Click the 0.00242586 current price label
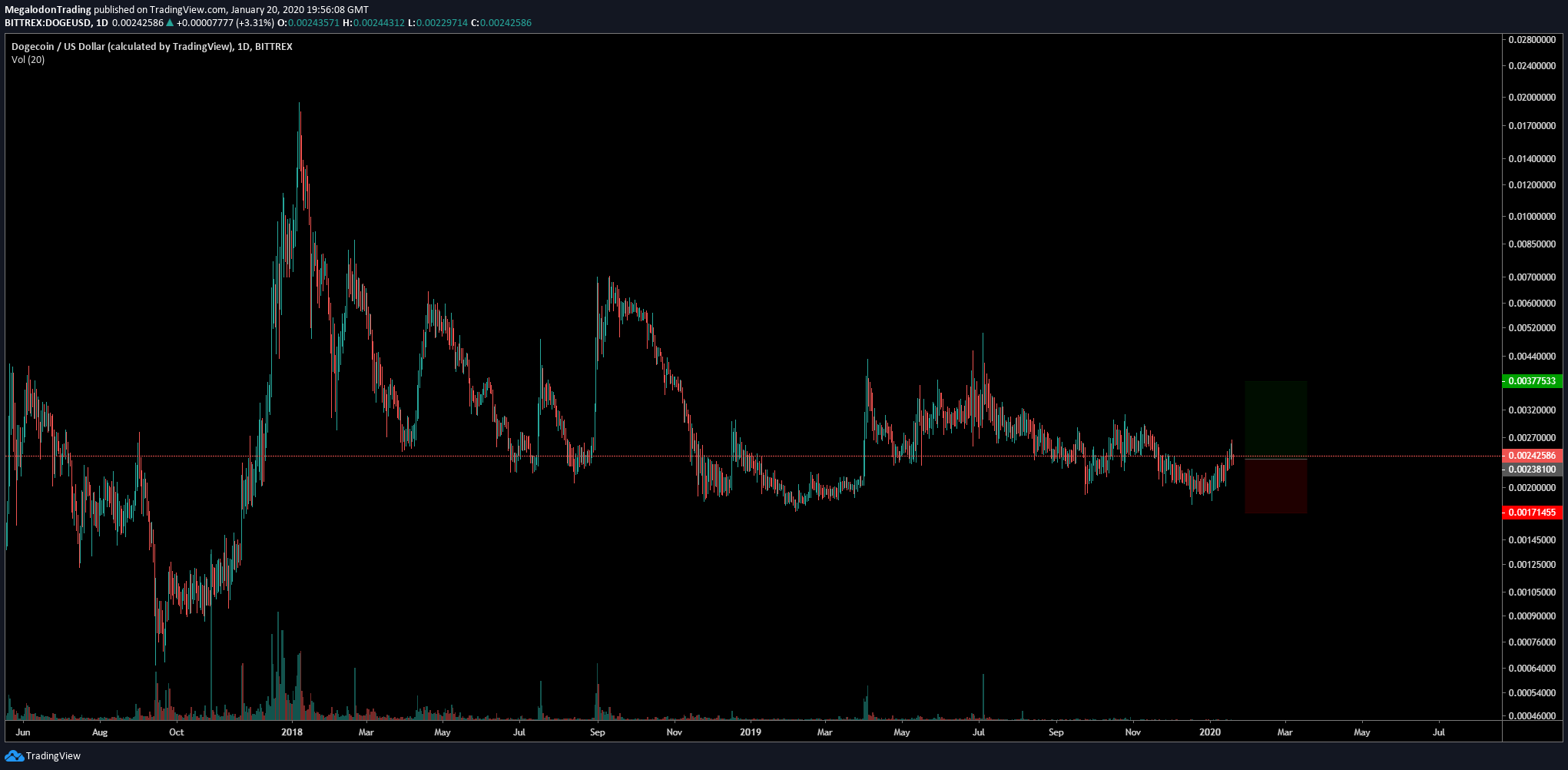The image size is (1568, 770). coord(1531,456)
